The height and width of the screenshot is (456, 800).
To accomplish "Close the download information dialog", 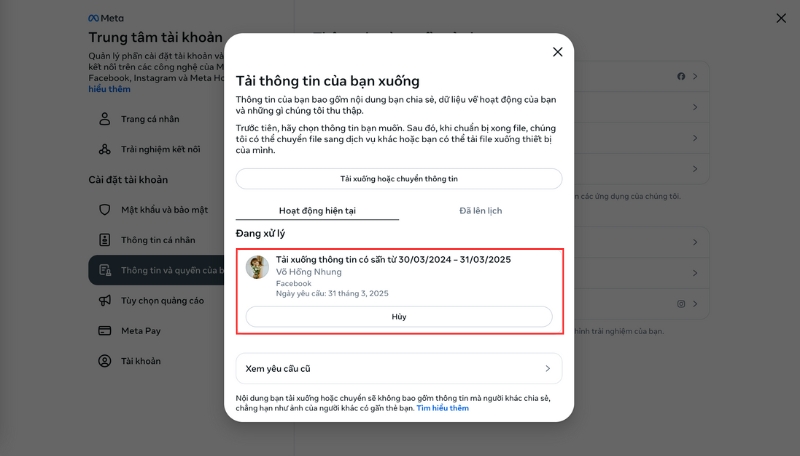I will [558, 52].
